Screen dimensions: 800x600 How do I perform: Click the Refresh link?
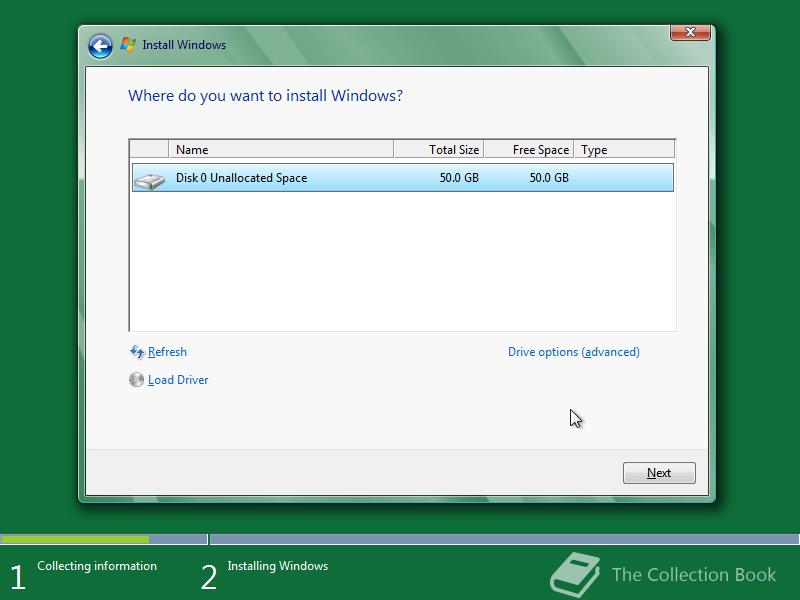167,352
